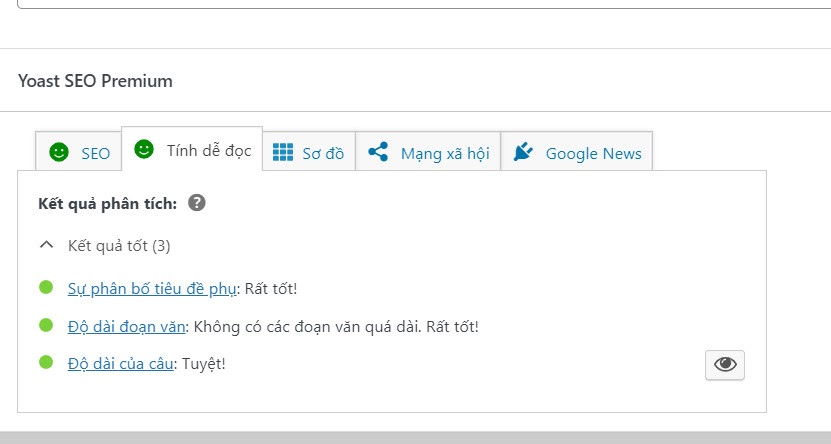Screen dimensions: 831x444
Task: Open the Độ dài của câu link
Action: tap(120, 364)
